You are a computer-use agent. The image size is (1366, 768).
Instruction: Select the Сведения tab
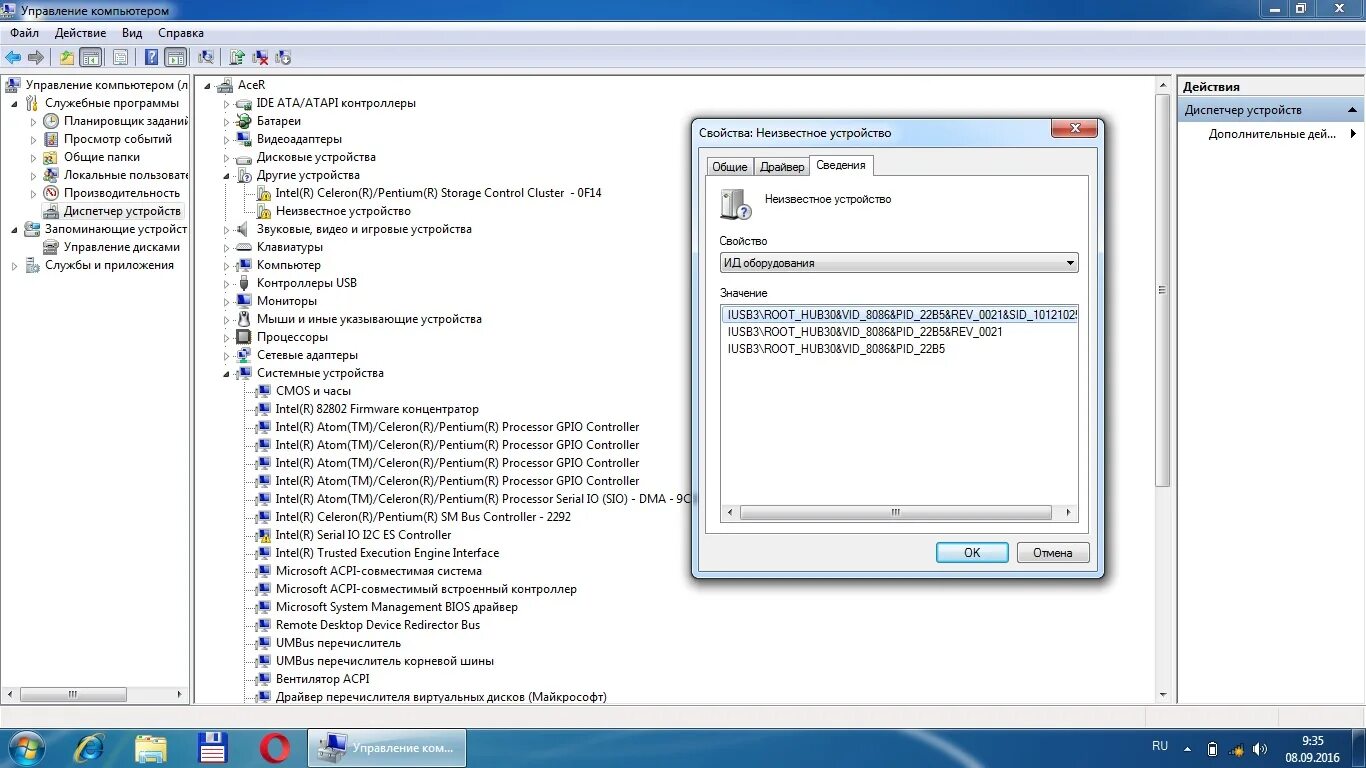[x=842, y=165]
